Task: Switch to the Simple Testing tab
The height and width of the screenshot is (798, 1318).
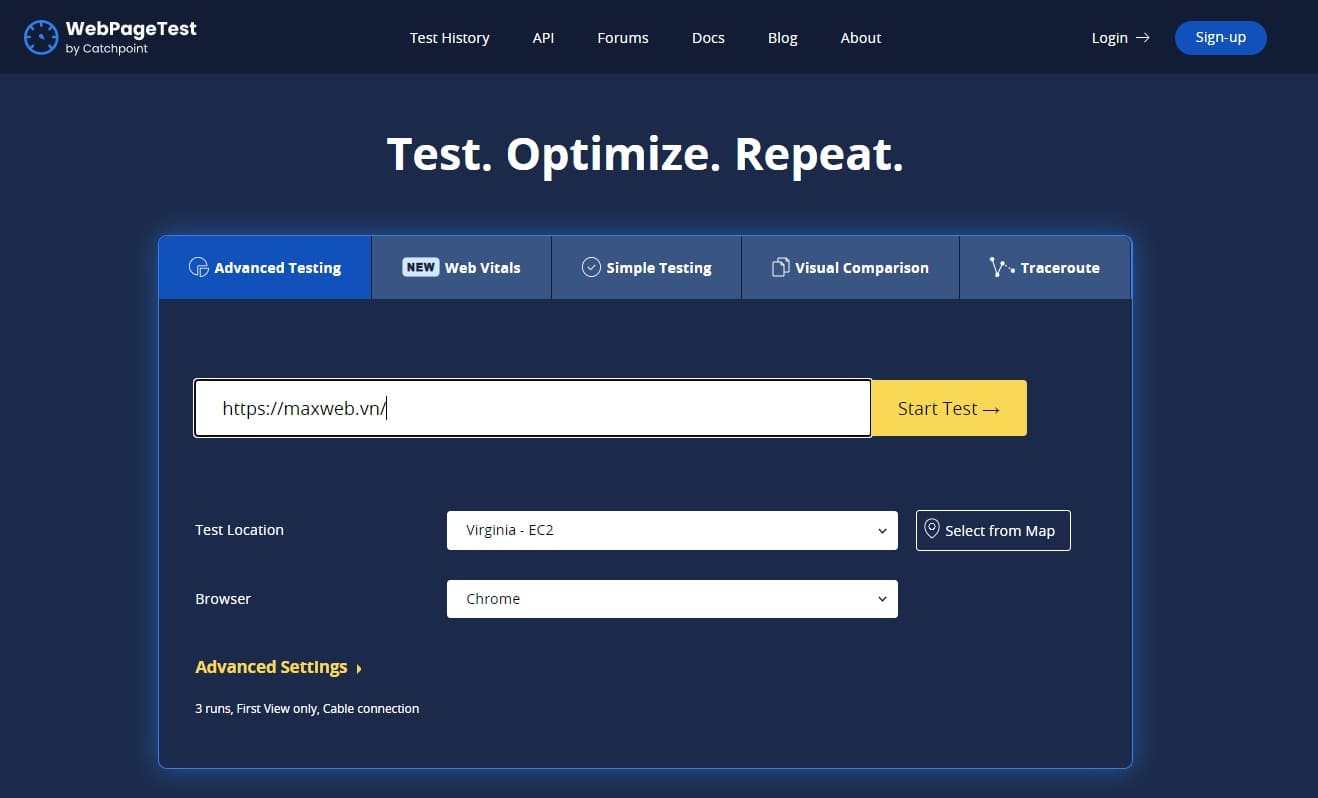Action: pyautogui.click(x=646, y=267)
